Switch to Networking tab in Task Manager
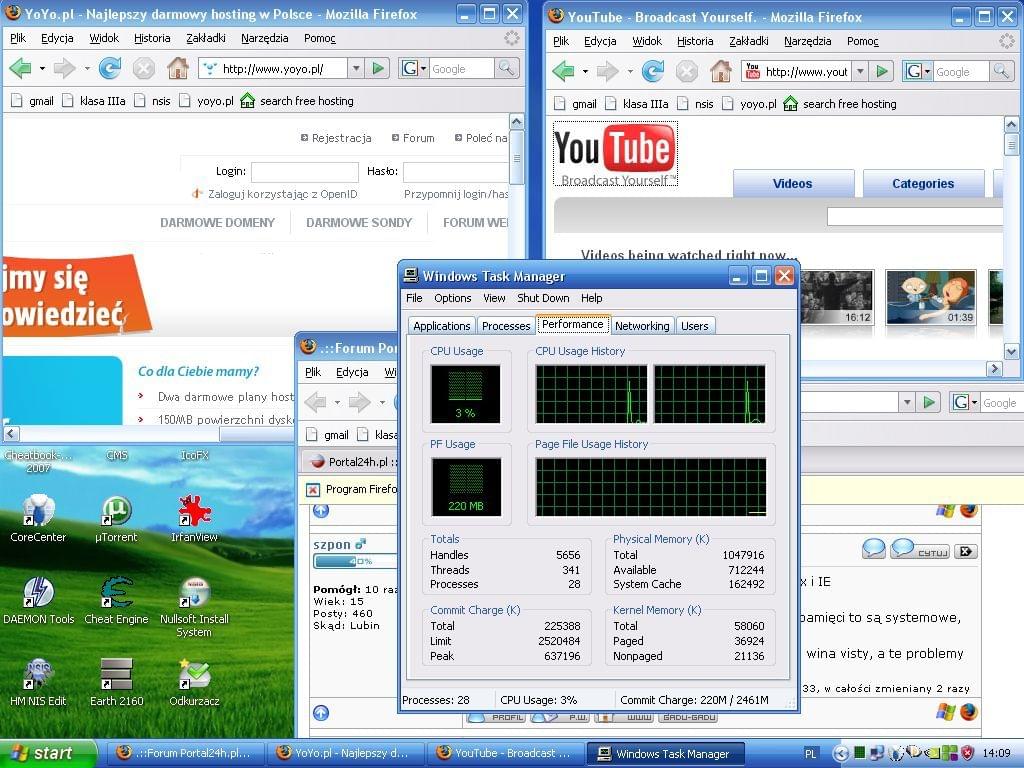Screen dimensions: 1024x768 642,326
